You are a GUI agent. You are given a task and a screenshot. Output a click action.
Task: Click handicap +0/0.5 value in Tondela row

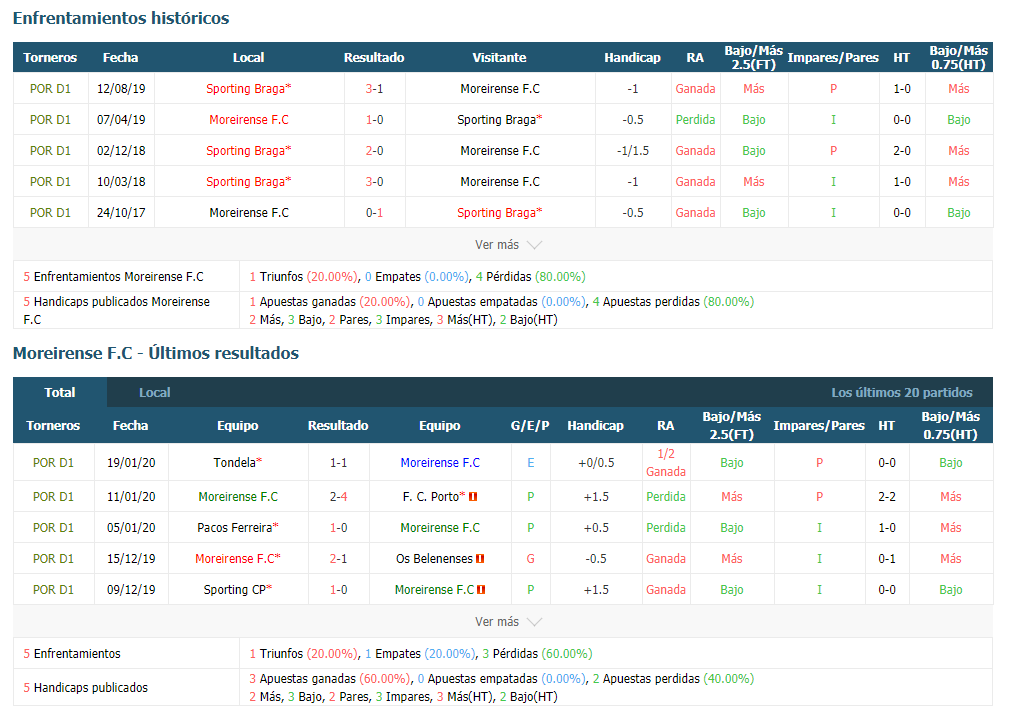[596, 462]
